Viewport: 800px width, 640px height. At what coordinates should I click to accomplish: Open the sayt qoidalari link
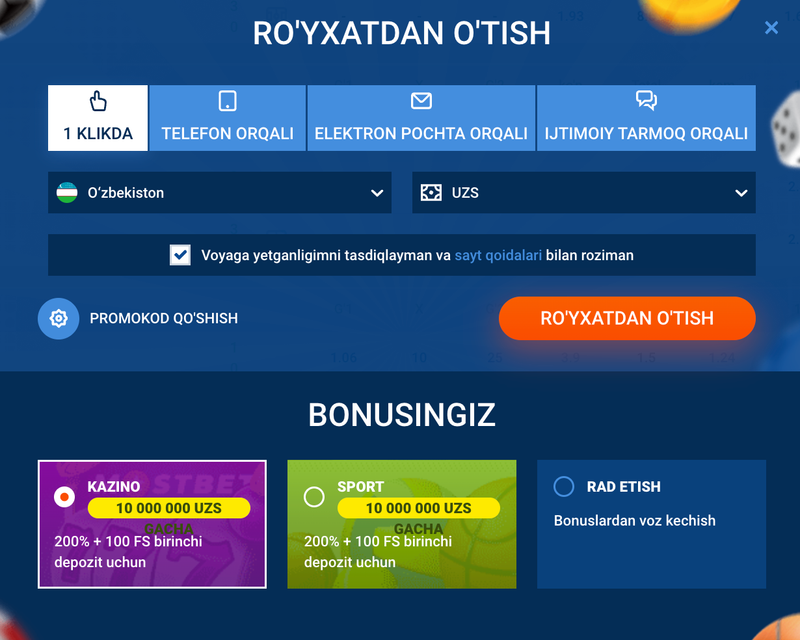click(498, 255)
